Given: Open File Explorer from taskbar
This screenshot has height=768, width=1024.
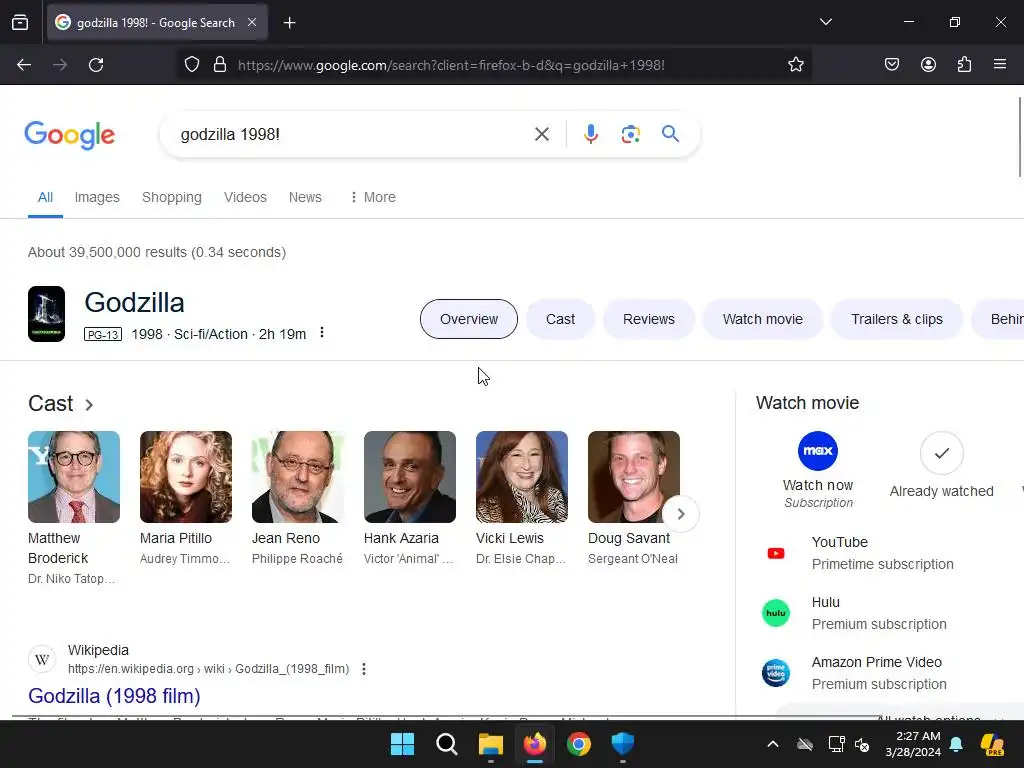Looking at the screenshot, I should (x=490, y=744).
